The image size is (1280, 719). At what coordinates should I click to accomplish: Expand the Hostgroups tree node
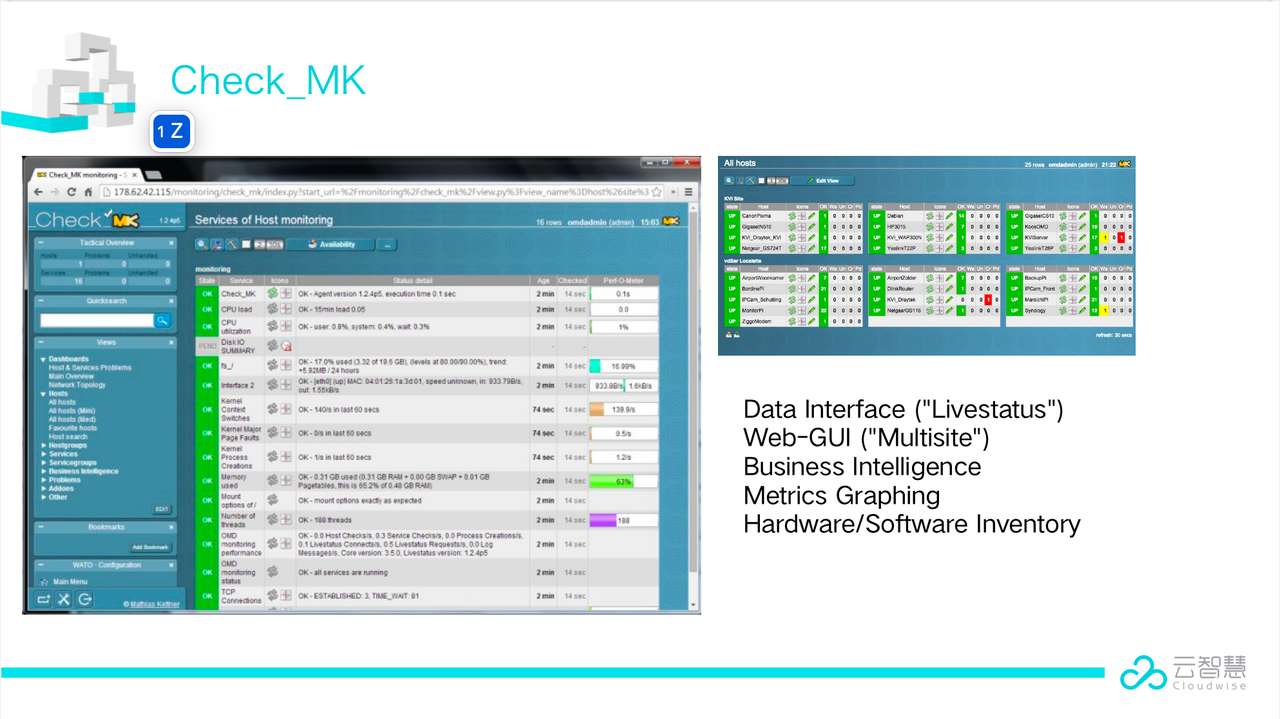click(x=43, y=445)
